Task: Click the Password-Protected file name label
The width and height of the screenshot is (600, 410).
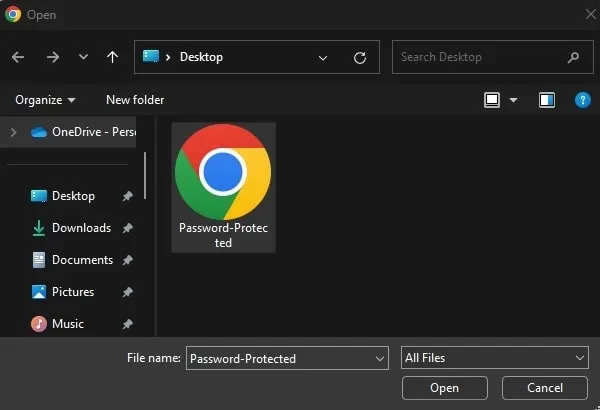Action: point(223,235)
